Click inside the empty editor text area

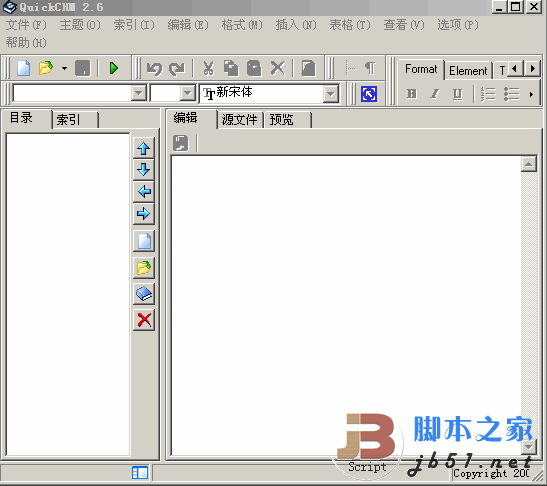pos(346,305)
